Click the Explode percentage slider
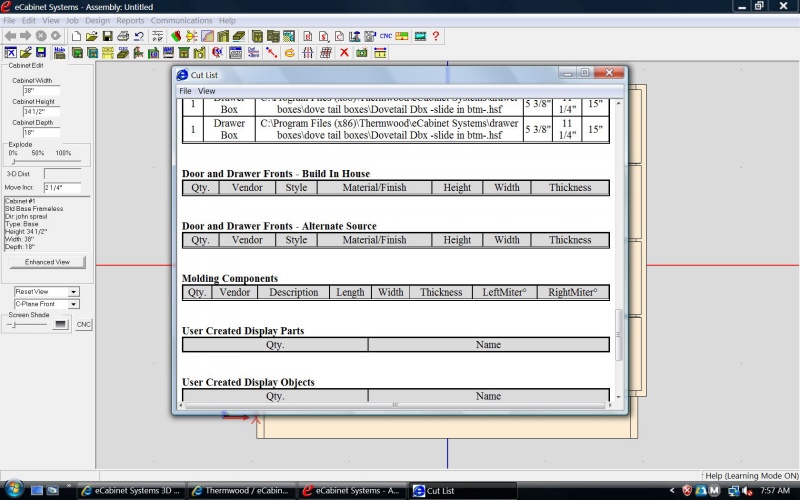 click(46, 161)
